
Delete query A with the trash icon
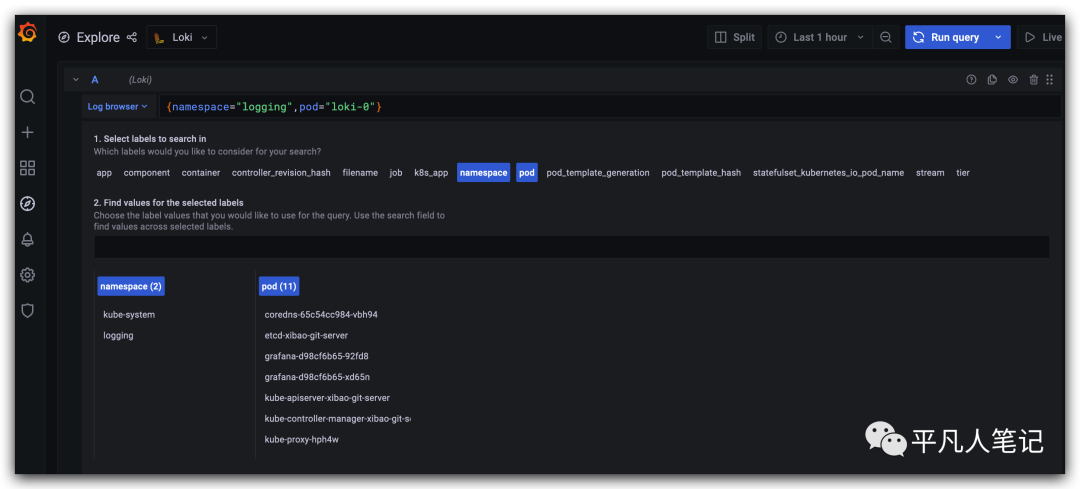[x=1034, y=80]
